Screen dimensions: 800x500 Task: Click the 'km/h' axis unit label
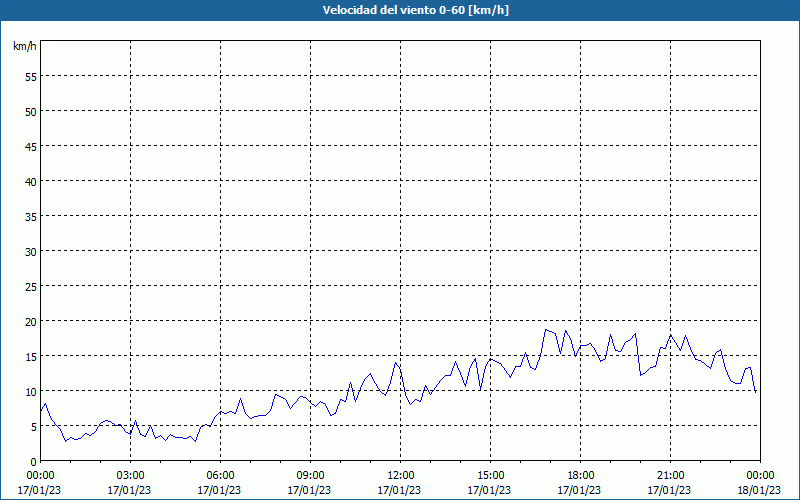25,46
